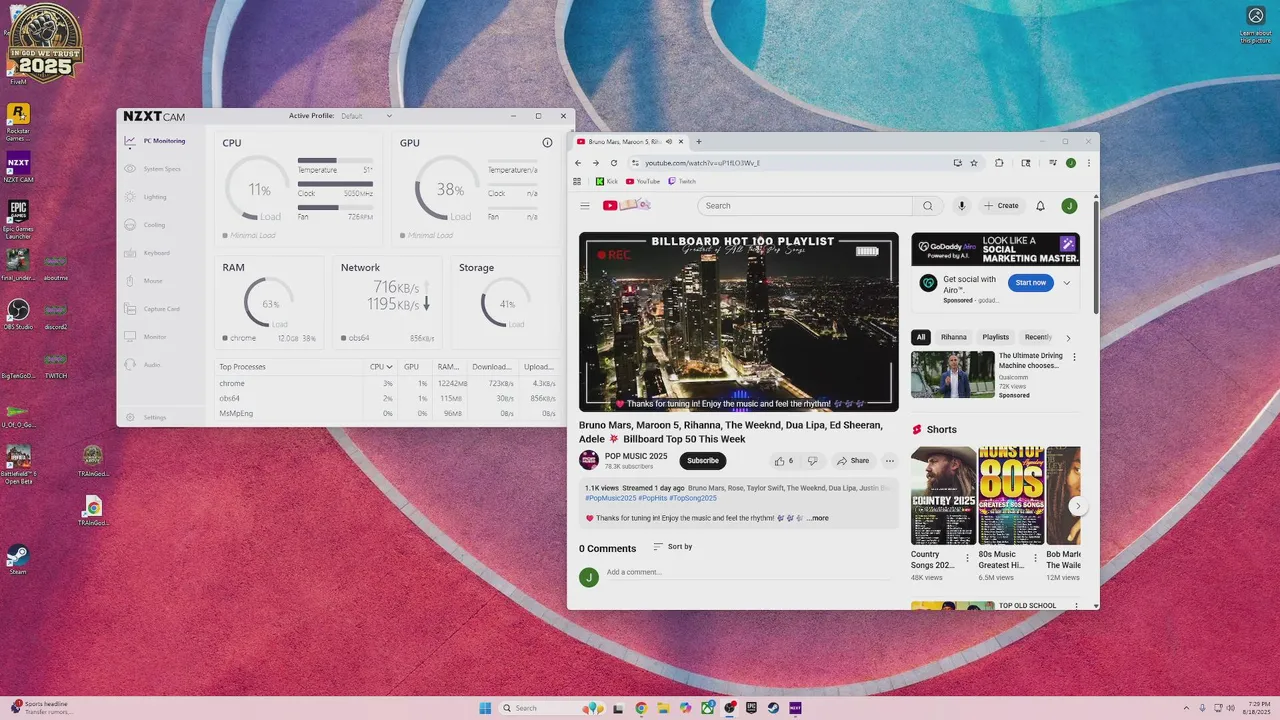Open Chrome extensions puzzle icon
This screenshot has height=720, width=1280.
point(999,163)
